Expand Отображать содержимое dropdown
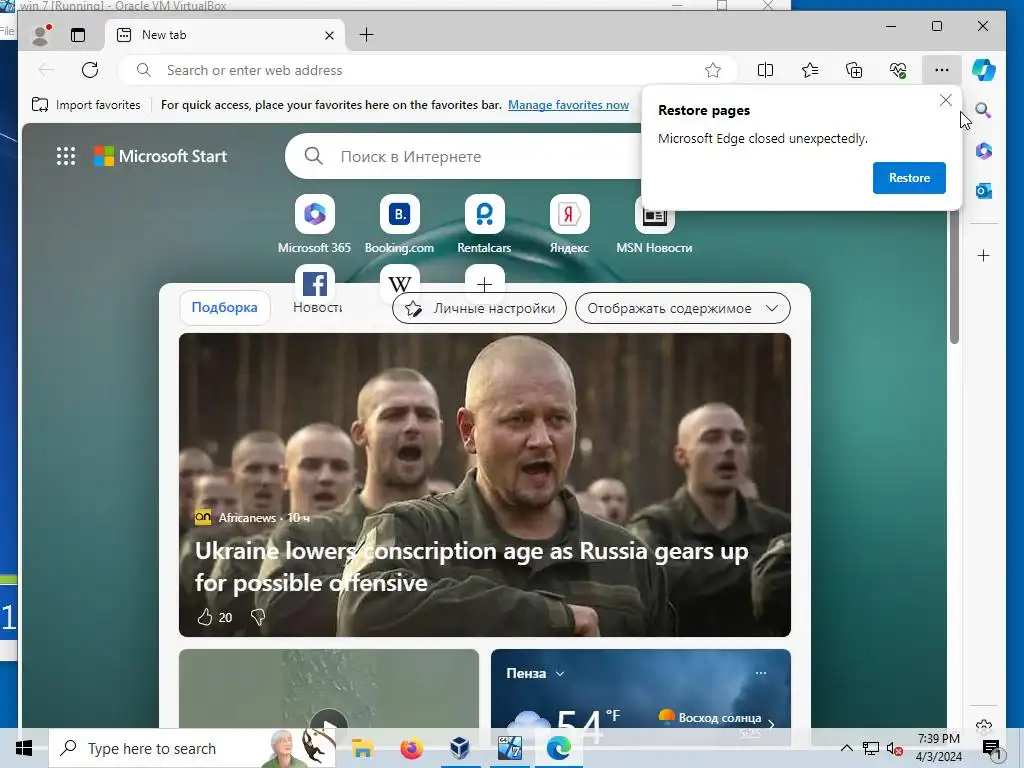 682,308
